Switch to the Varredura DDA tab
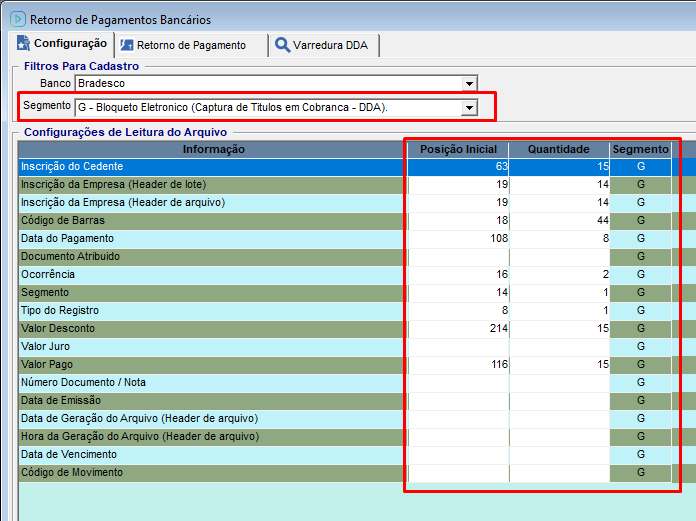 (330, 45)
